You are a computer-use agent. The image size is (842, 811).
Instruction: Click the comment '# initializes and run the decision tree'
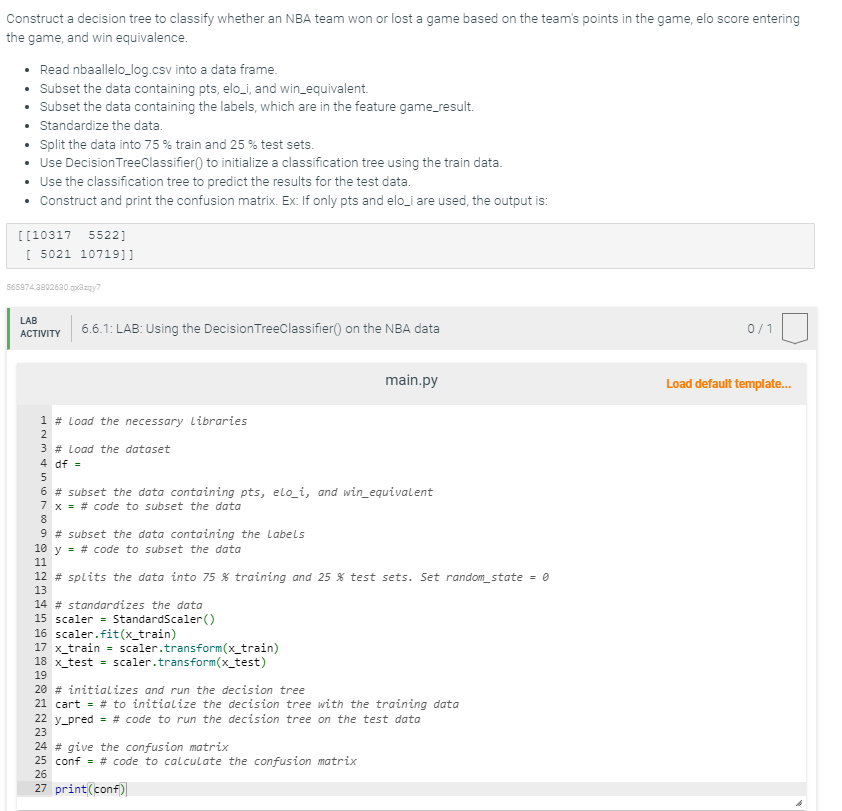[180, 690]
